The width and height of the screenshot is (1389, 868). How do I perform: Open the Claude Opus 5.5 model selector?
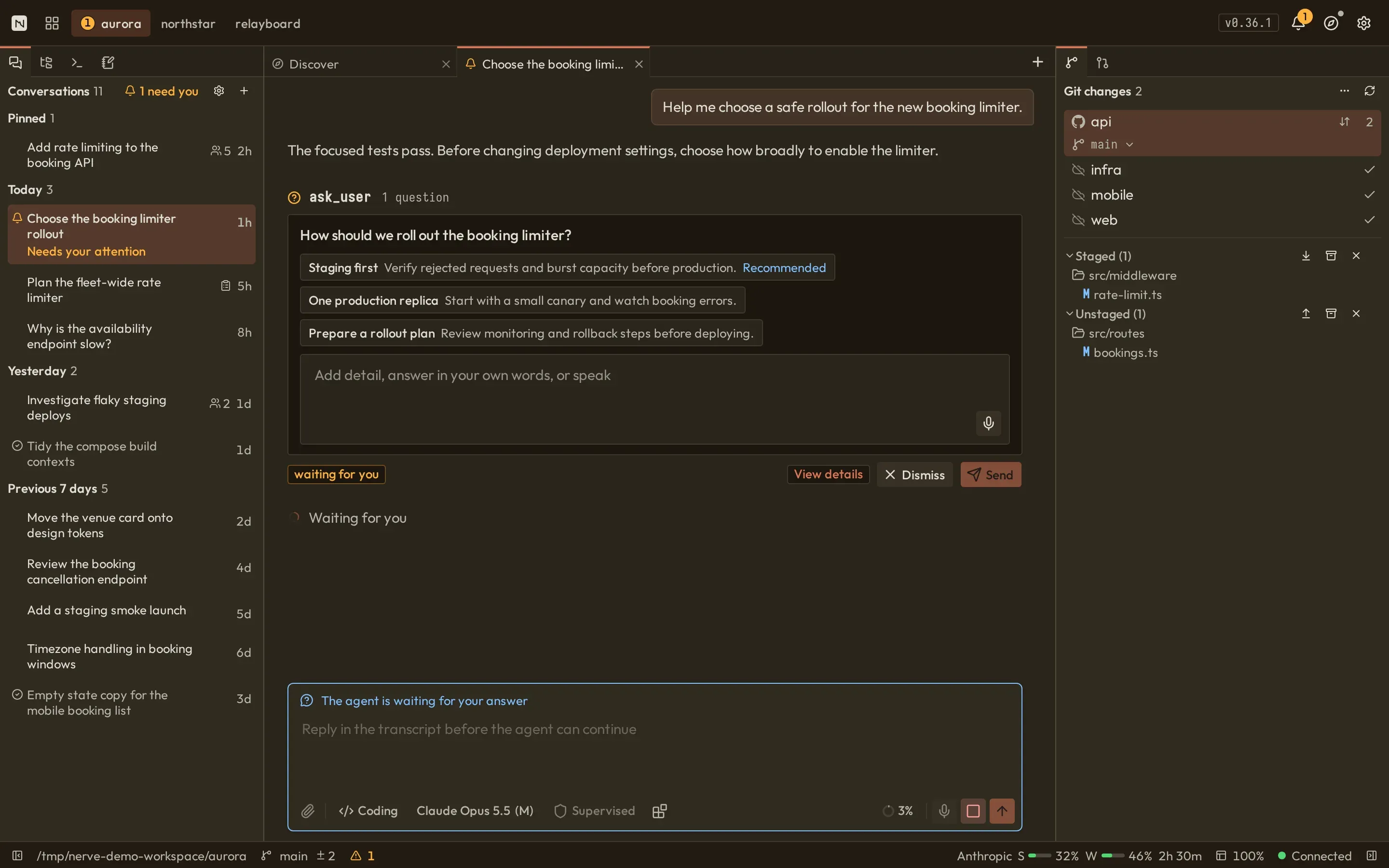475,811
